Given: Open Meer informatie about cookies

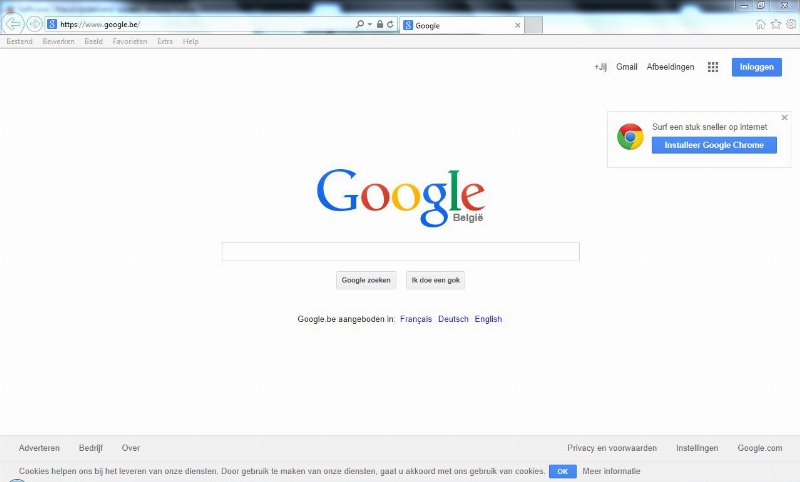Looking at the screenshot, I should click(x=611, y=471).
